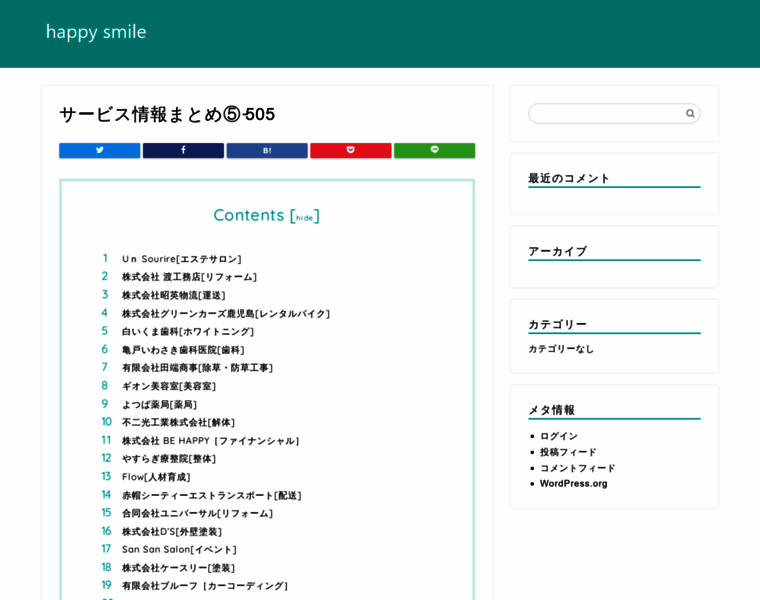Visit the WordPress.org link

(573, 484)
